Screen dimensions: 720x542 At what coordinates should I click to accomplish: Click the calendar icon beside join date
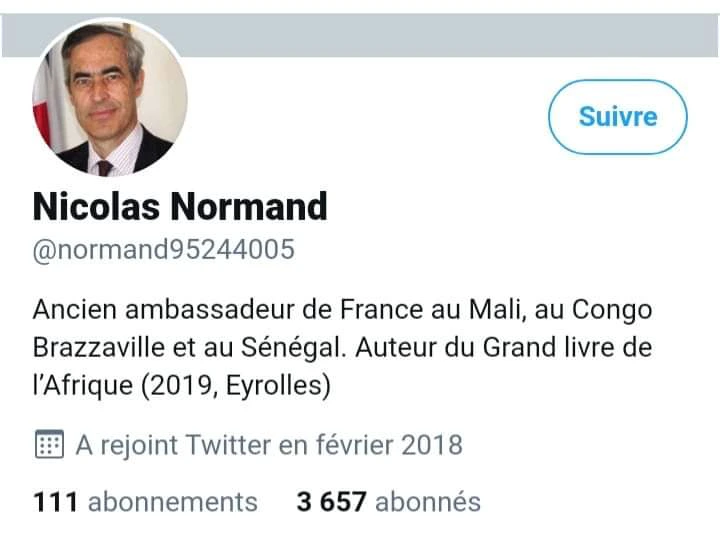pyautogui.click(x=49, y=445)
